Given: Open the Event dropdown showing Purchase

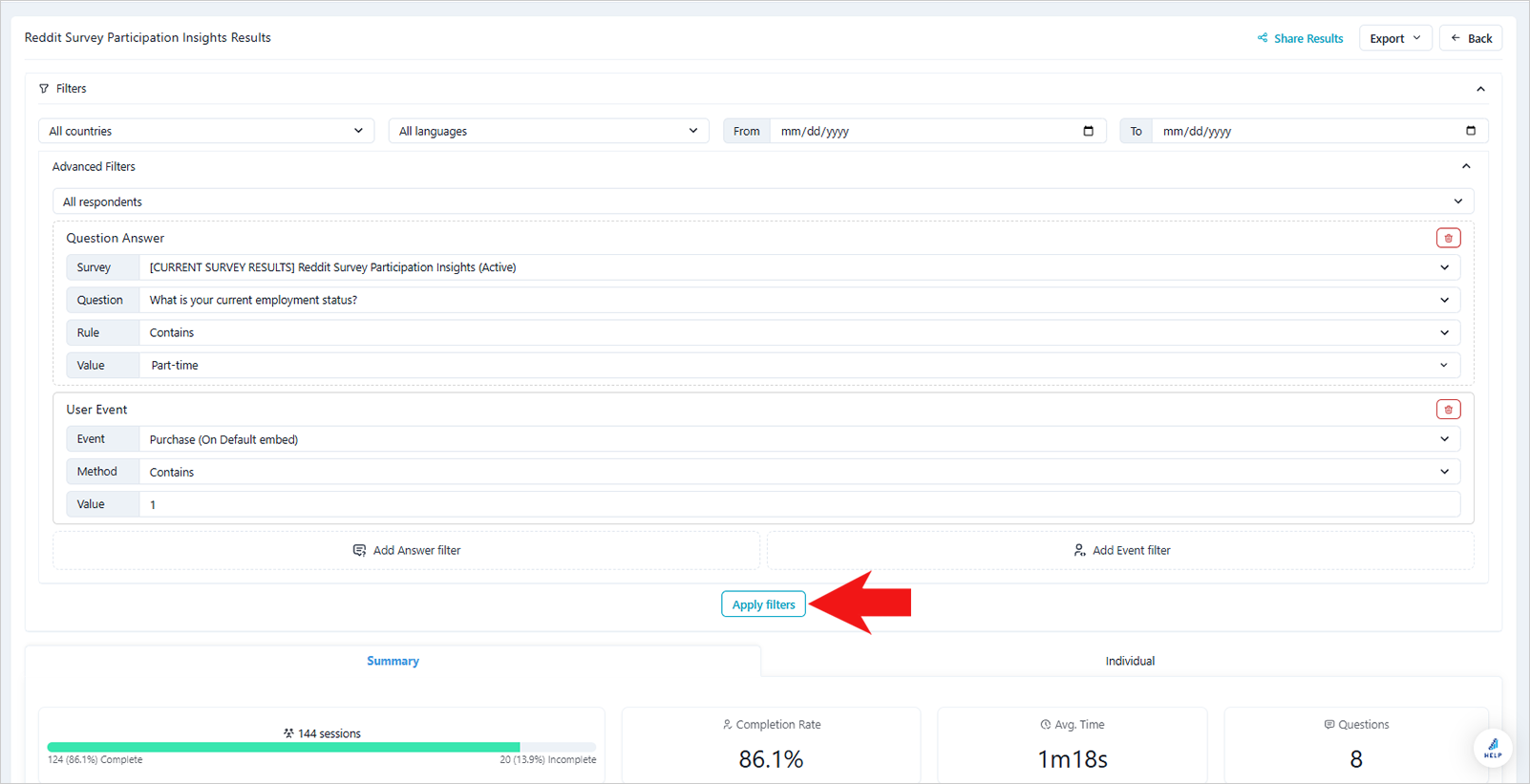Looking at the screenshot, I should coord(799,439).
